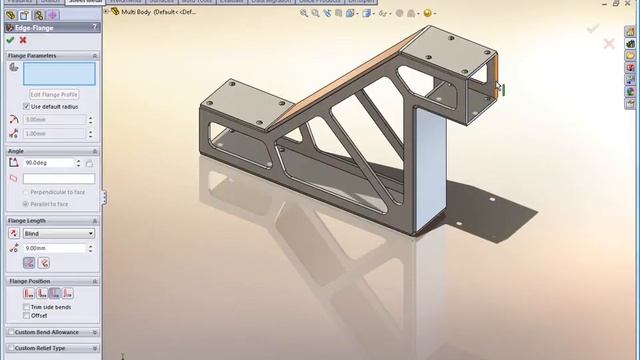
Task: Select Inner Virtual Sharp length option
Action: tap(44, 263)
